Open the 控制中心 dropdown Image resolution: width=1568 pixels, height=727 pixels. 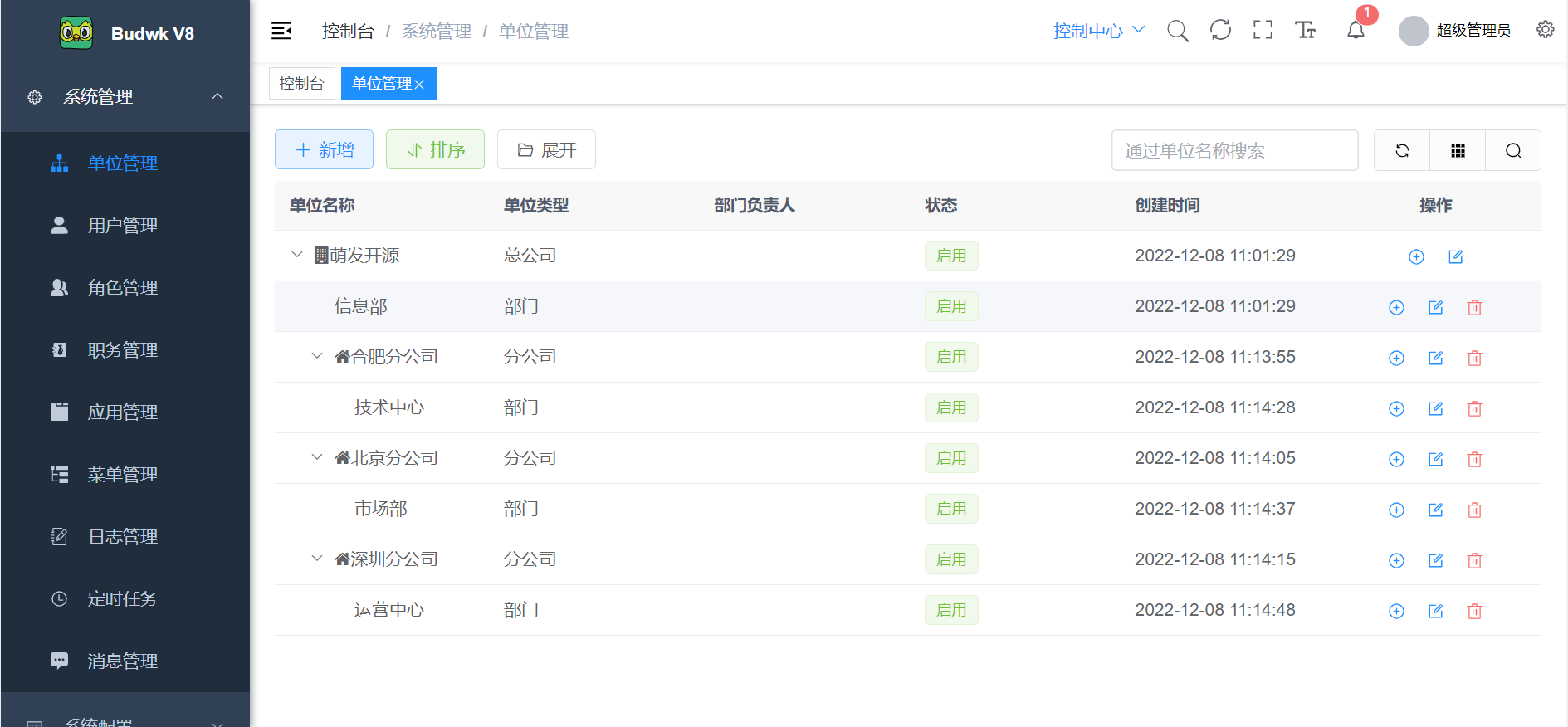pos(1097,31)
